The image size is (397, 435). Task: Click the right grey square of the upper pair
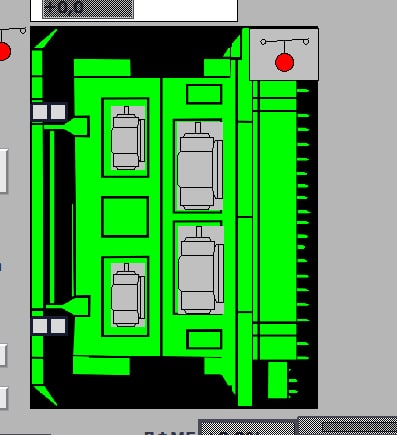point(58,112)
